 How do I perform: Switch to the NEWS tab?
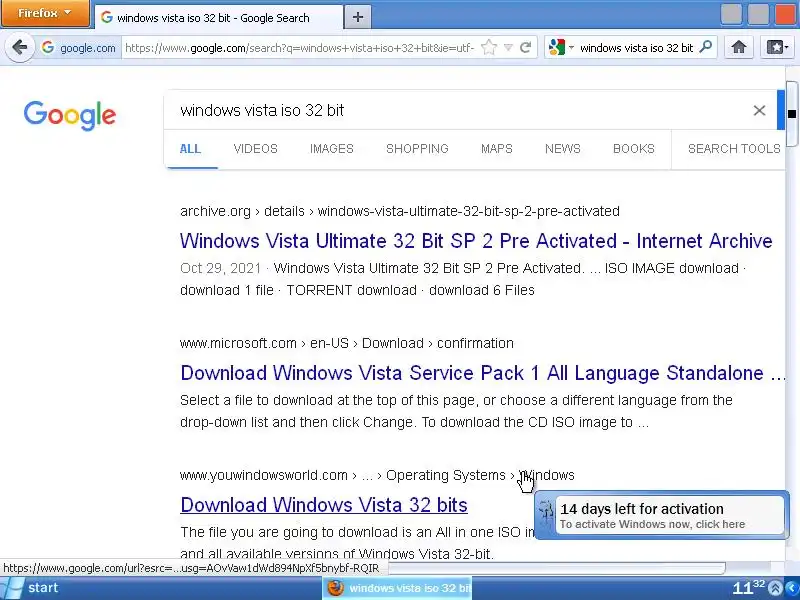click(563, 149)
